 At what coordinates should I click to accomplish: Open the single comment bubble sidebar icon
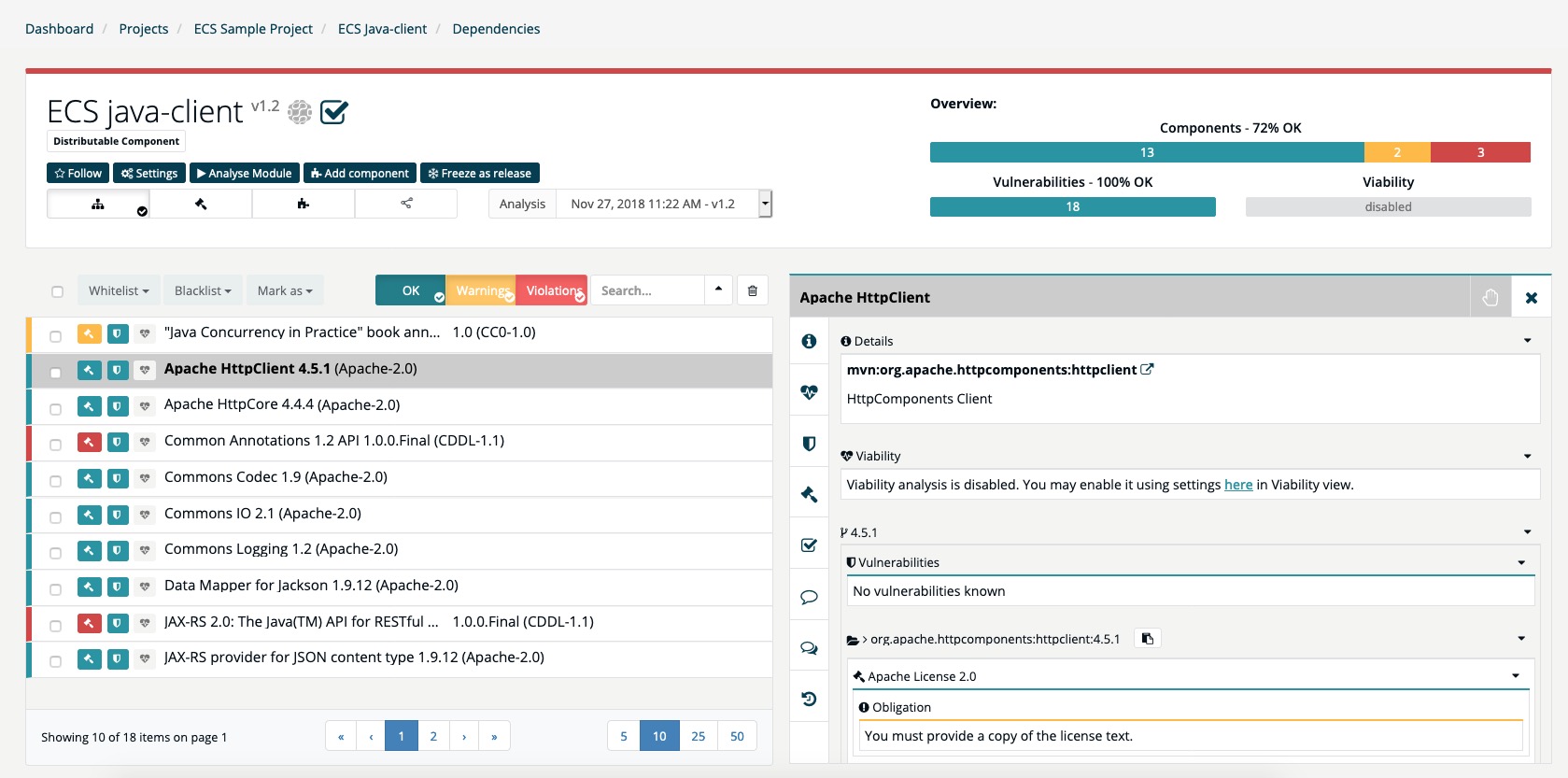click(809, 597)
